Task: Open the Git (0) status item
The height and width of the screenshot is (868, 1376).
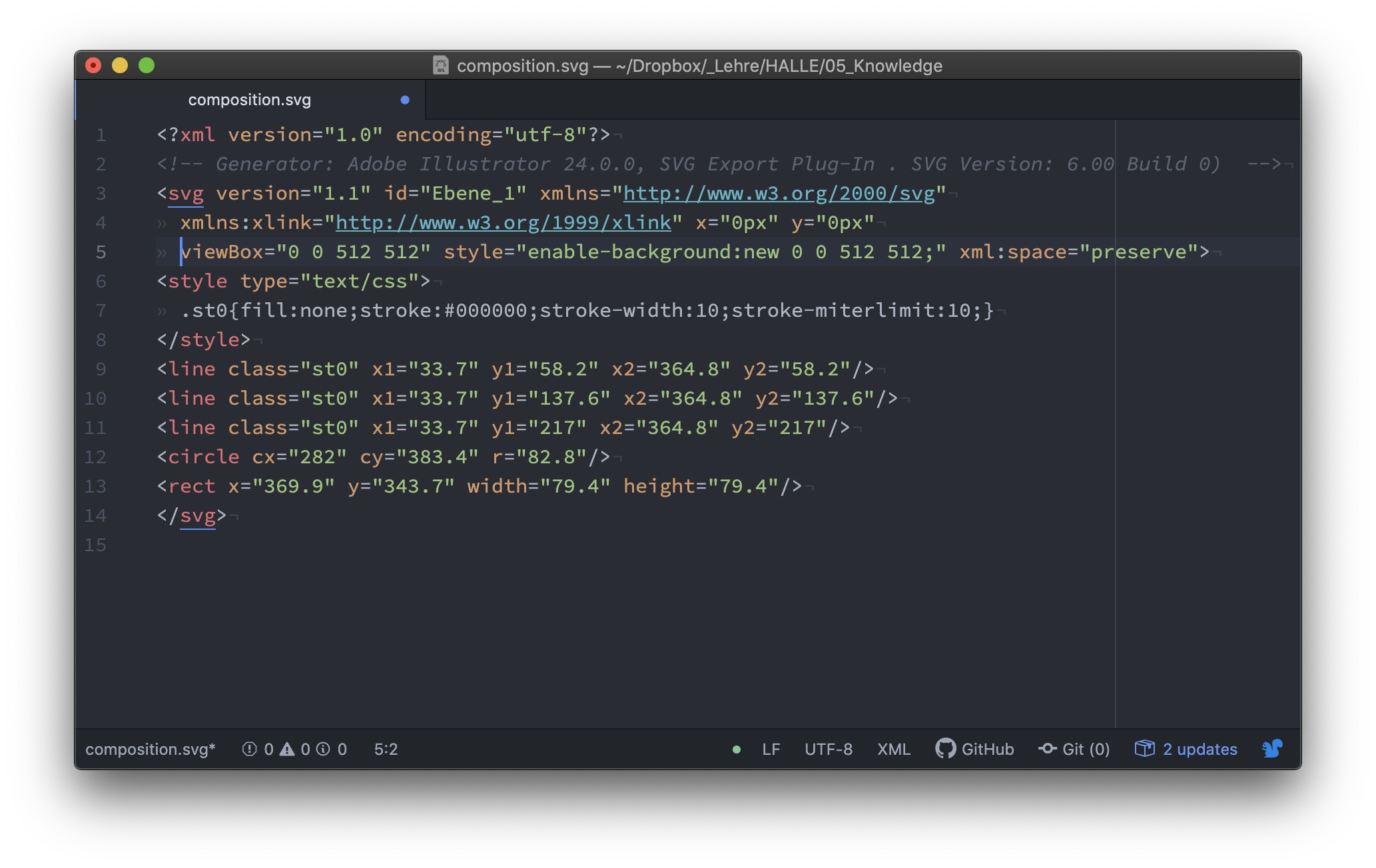Action: pos(1074,749)
